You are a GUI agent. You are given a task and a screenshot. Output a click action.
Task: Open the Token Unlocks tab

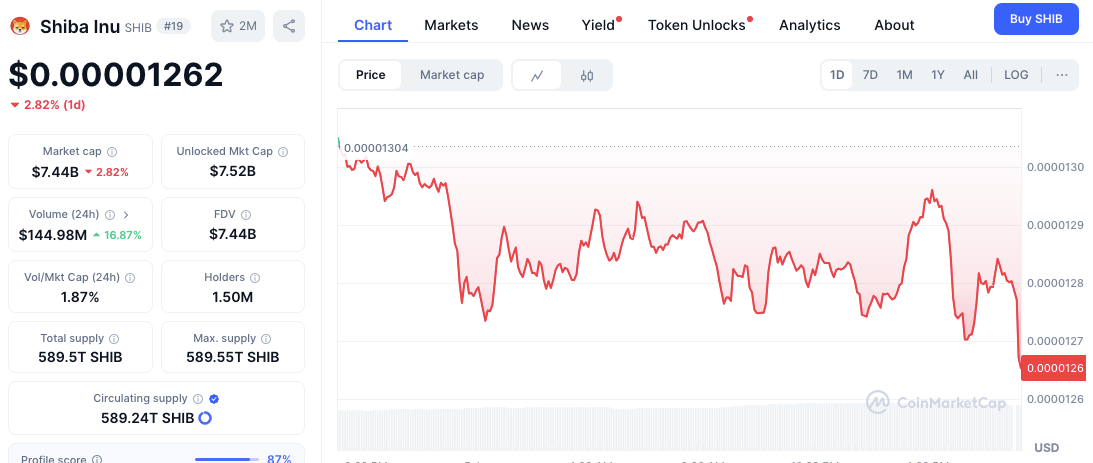click(x=697, y=25)
